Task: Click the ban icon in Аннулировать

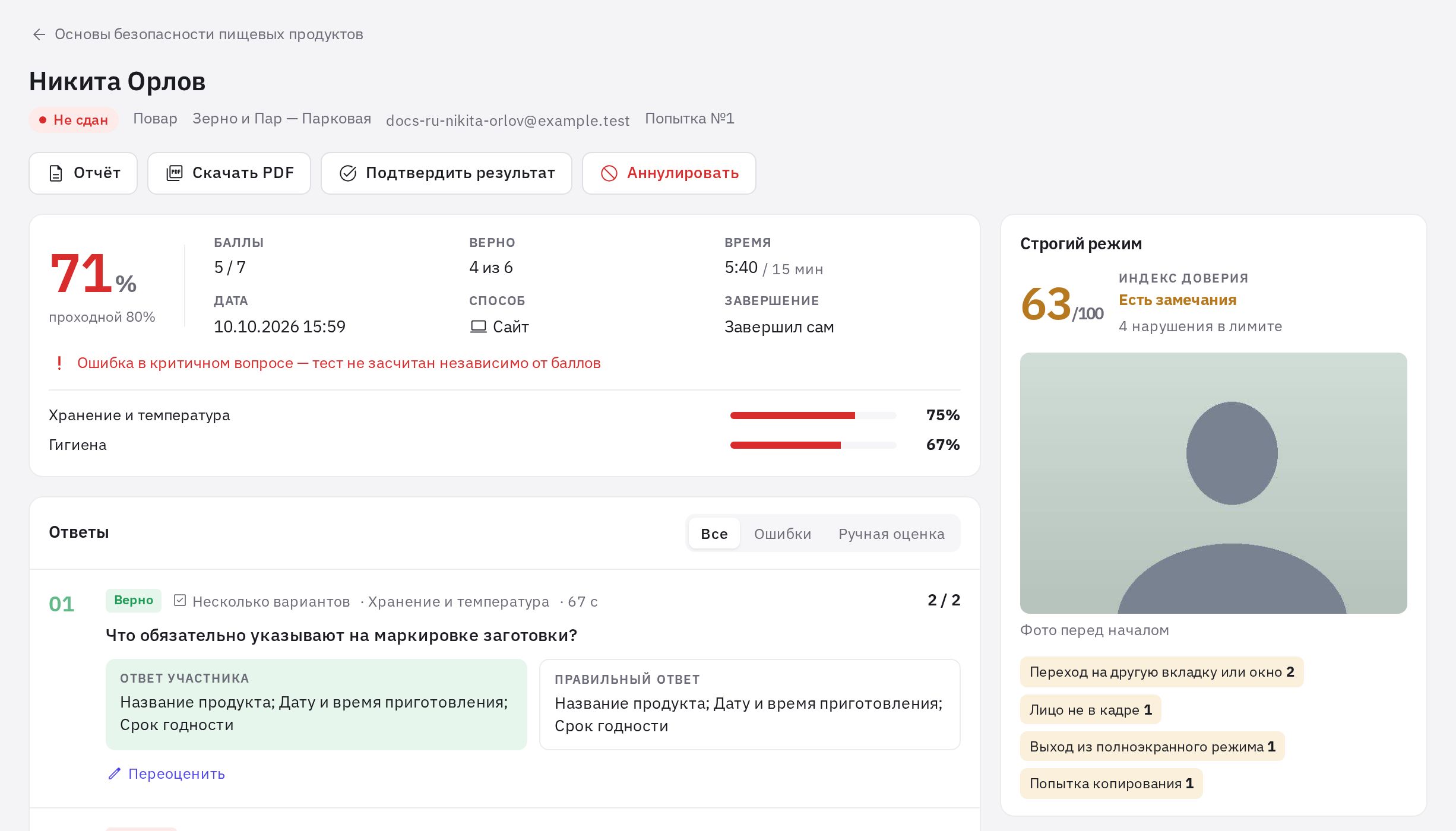Action: [609, 173]
